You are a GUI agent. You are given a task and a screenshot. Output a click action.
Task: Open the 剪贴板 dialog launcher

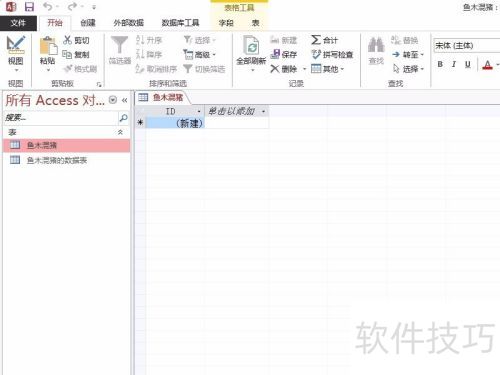tap(99, 84)
